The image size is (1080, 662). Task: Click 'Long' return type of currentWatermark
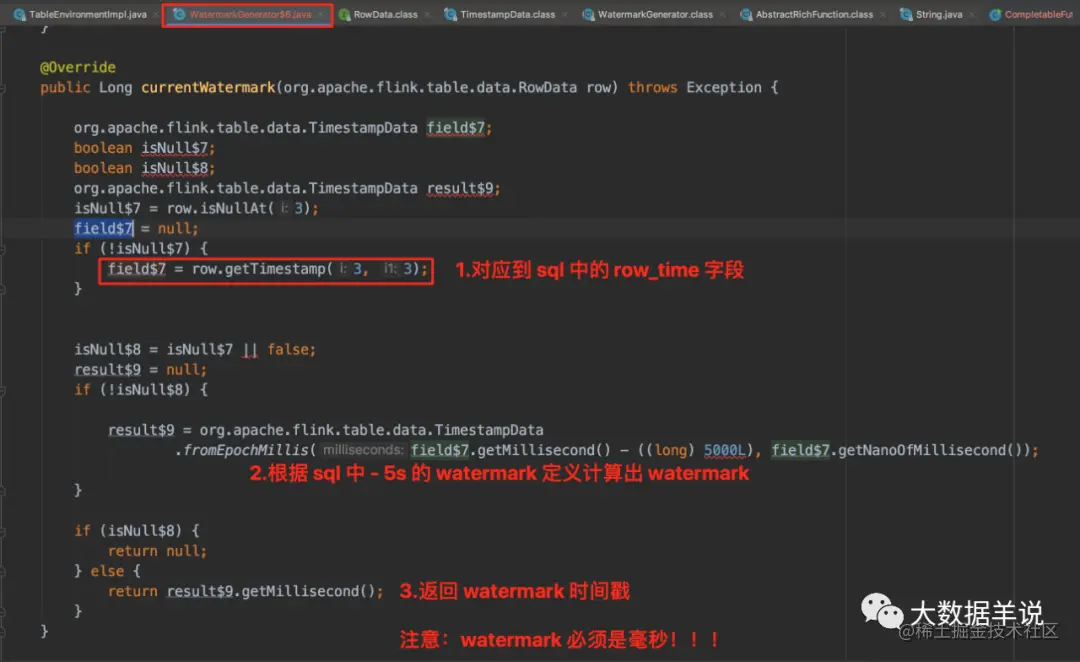click(x=115, y=87)
